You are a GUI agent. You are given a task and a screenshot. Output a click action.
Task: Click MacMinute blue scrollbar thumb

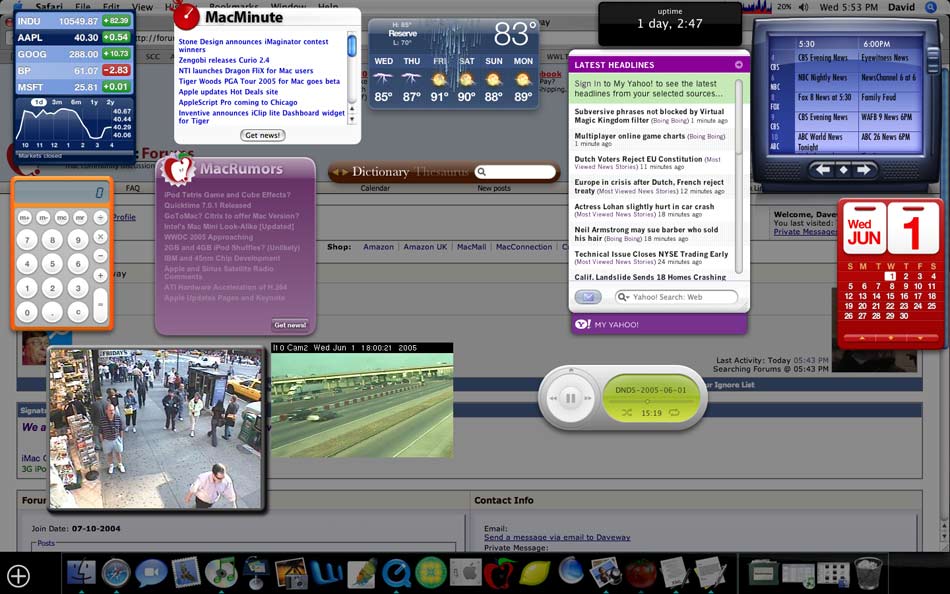pyautogui.click(x=352, y=46)
